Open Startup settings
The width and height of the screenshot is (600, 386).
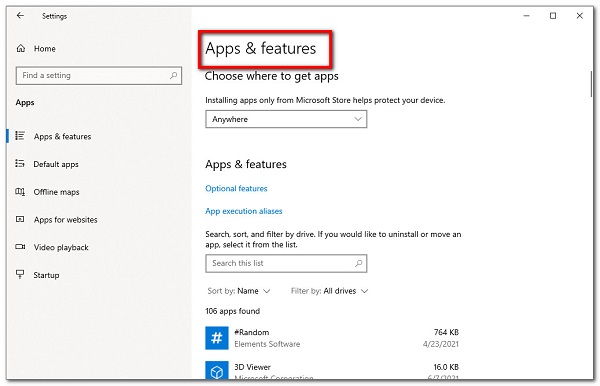point(46,275)
